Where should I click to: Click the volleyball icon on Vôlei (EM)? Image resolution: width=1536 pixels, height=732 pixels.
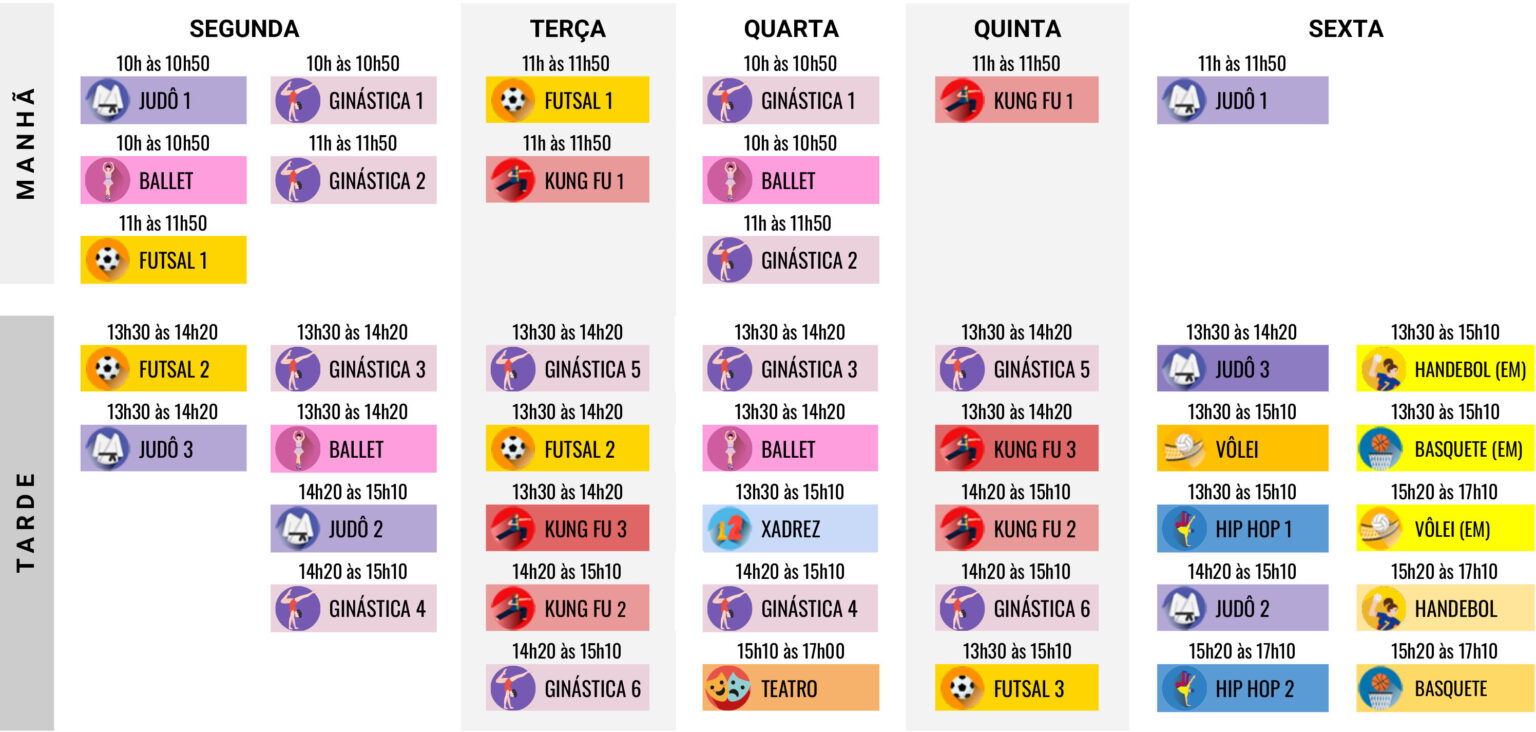click(1381, 529)
